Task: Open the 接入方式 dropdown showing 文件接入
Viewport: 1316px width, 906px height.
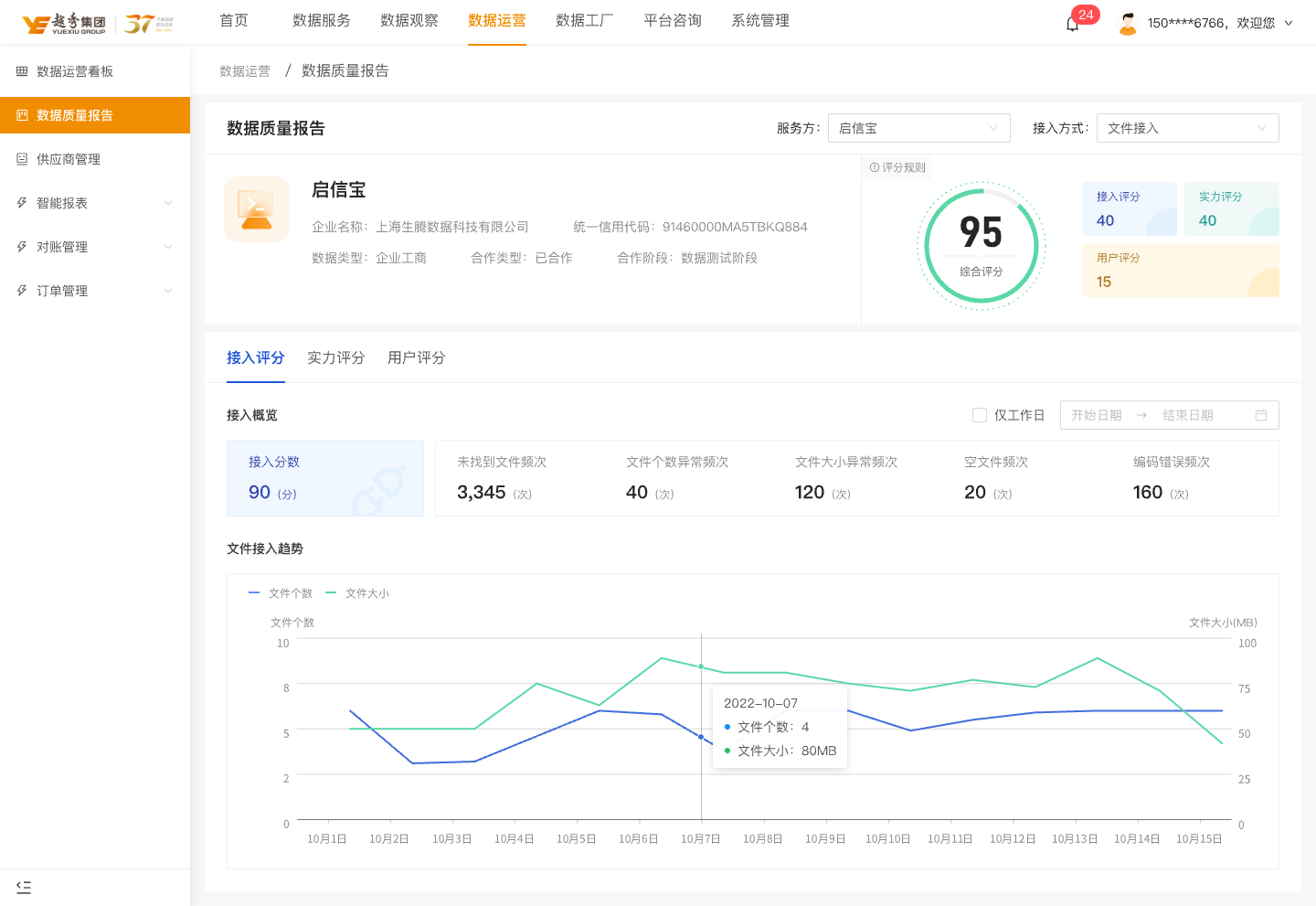Action: tap(1188, 128)
